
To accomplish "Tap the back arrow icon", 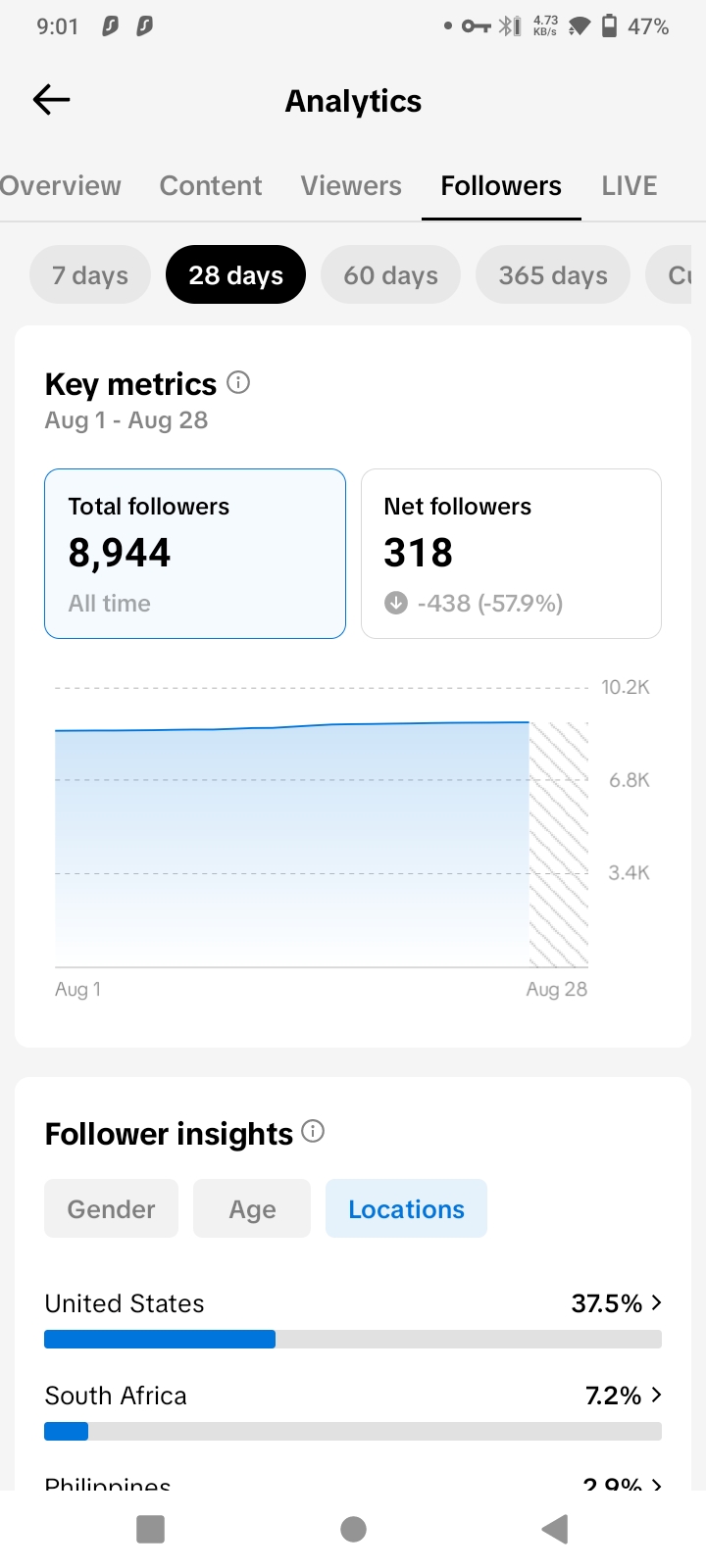I will pyautogui.click(x=51, y=99).
